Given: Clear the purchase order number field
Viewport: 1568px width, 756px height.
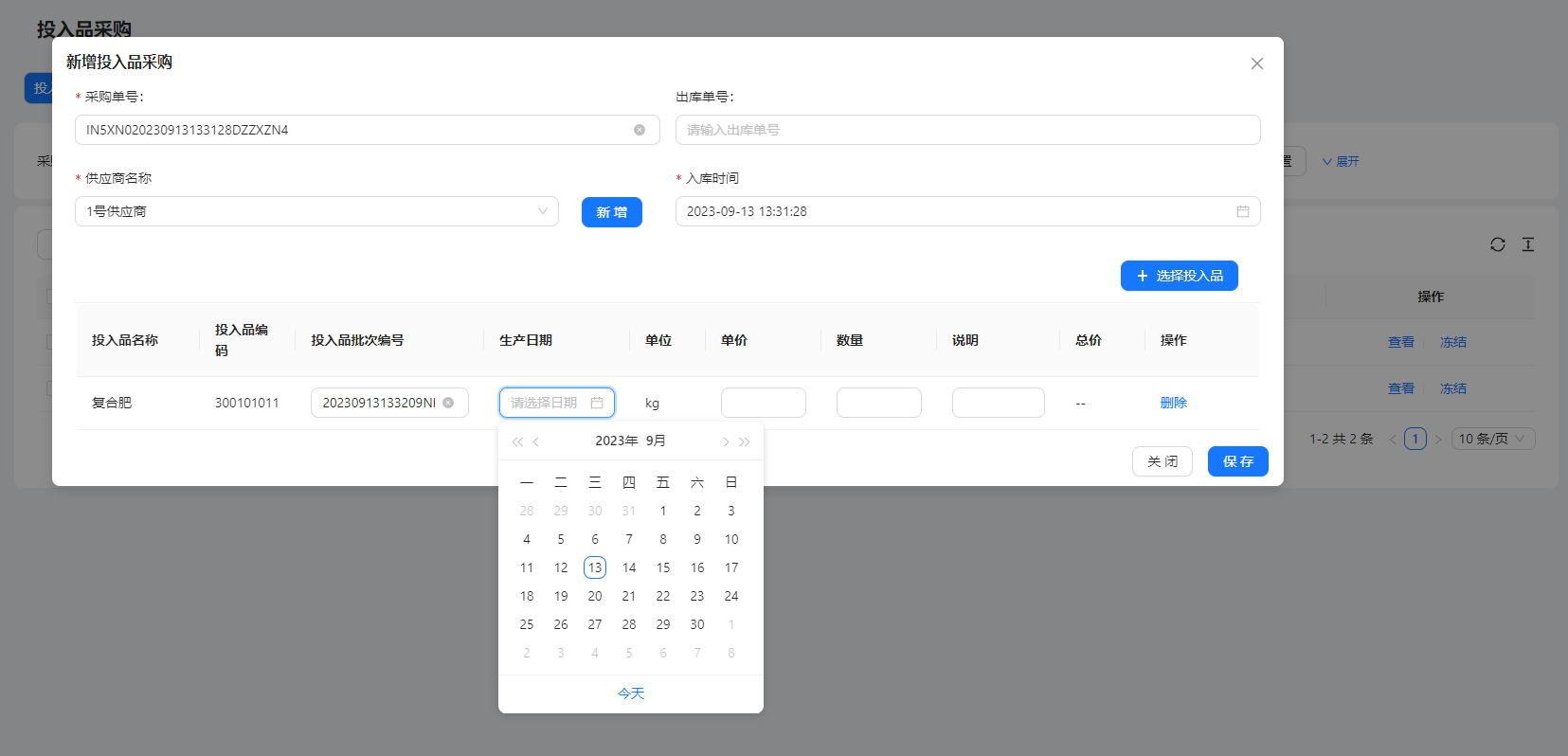Looking at the screenshot, I should pyautogui.click(x=640, y=130).
